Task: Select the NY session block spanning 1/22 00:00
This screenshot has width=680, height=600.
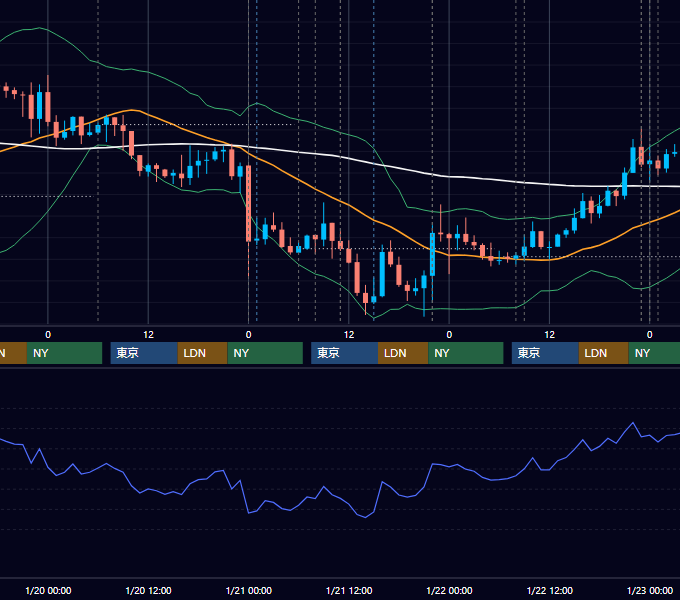Action: pyautogui.click(x=466, y=353)
